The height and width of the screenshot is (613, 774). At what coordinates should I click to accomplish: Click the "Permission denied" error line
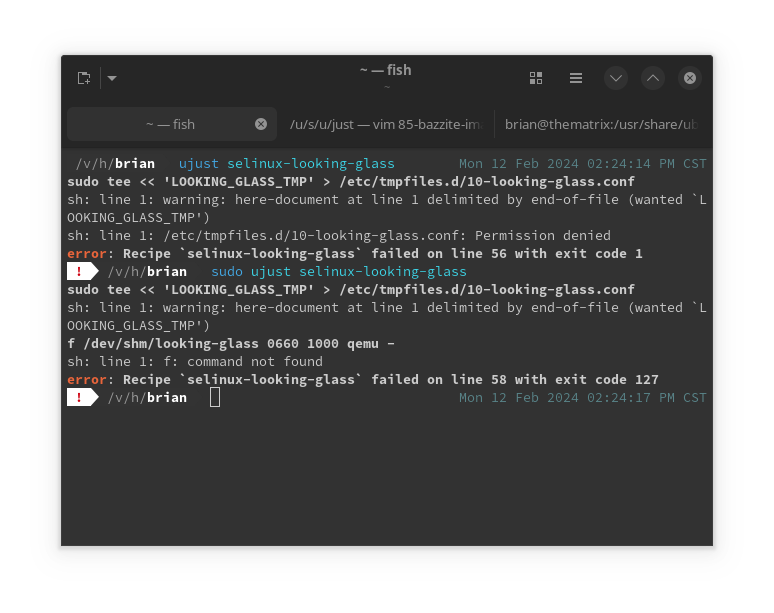tap(339, 235)
